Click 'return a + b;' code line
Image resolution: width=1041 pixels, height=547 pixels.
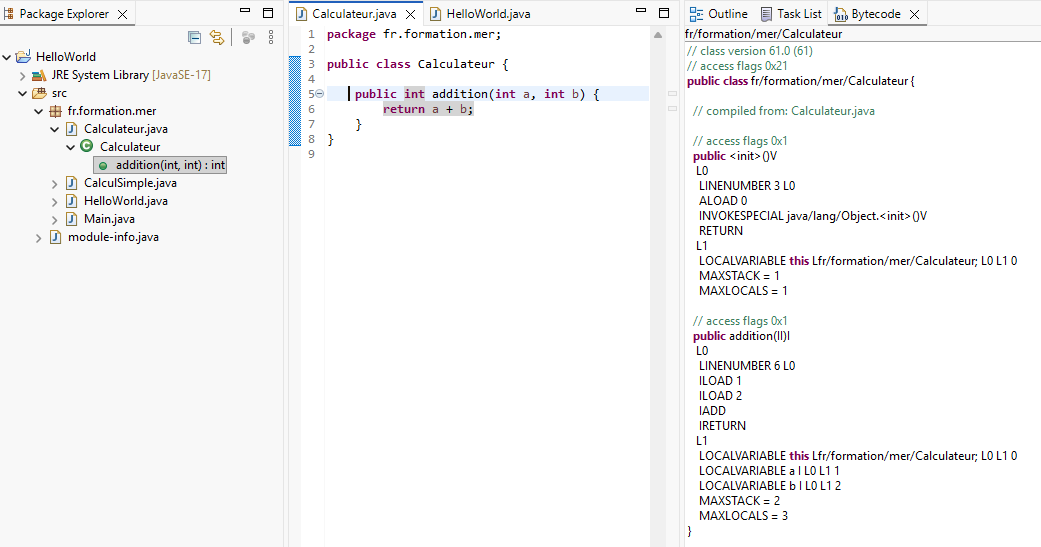tap(428, 110)
